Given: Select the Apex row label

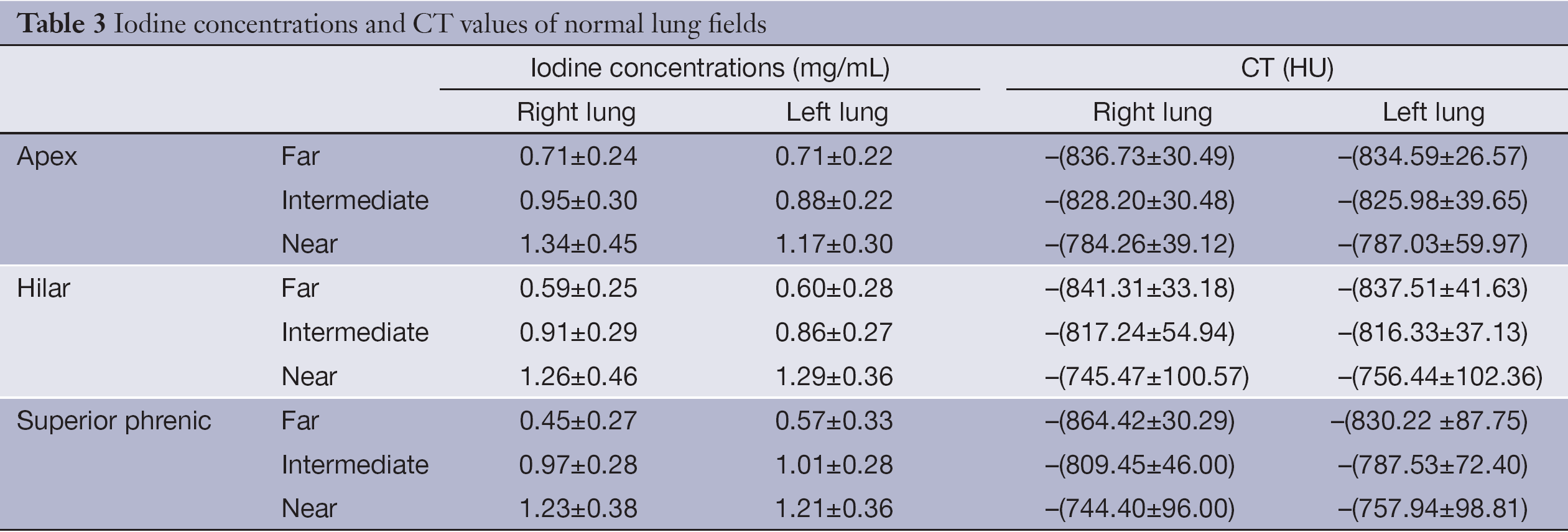Looking at the screenshot, I should pos(47,157).
